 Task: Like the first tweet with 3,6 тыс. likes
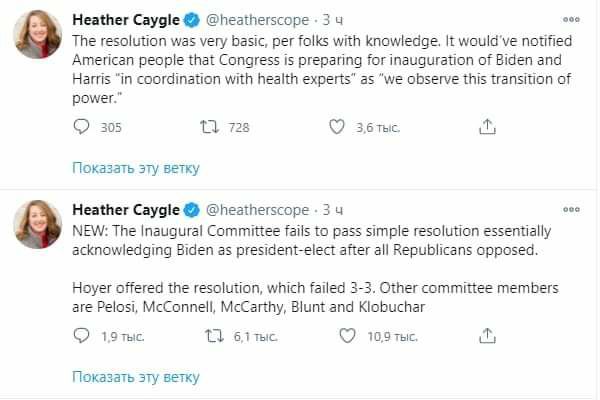pos(339,126)
